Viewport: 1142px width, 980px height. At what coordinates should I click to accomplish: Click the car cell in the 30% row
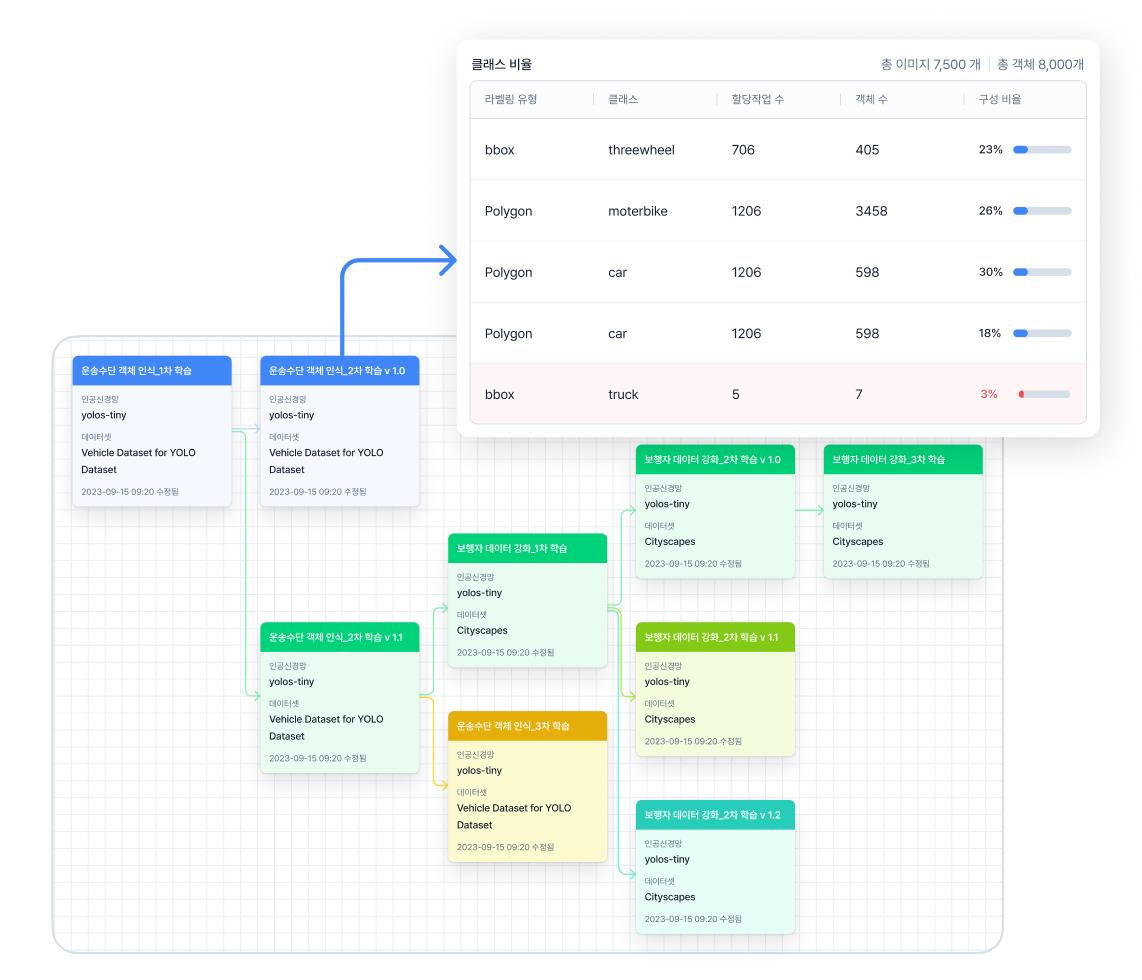pyautogui.click(x=617, y=272)
